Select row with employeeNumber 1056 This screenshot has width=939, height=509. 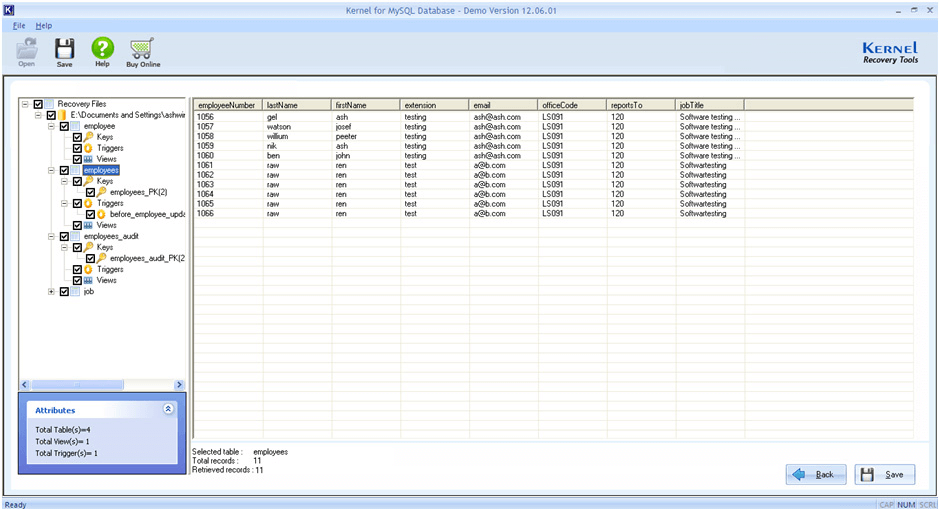[553, 117]
